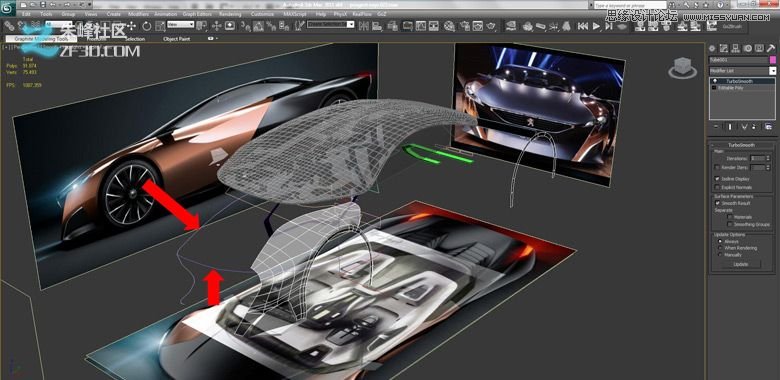Open the selection filter dropdown in toolbar
The height and width of the screenshot is (380, 780).
click(x=59, y=24)
